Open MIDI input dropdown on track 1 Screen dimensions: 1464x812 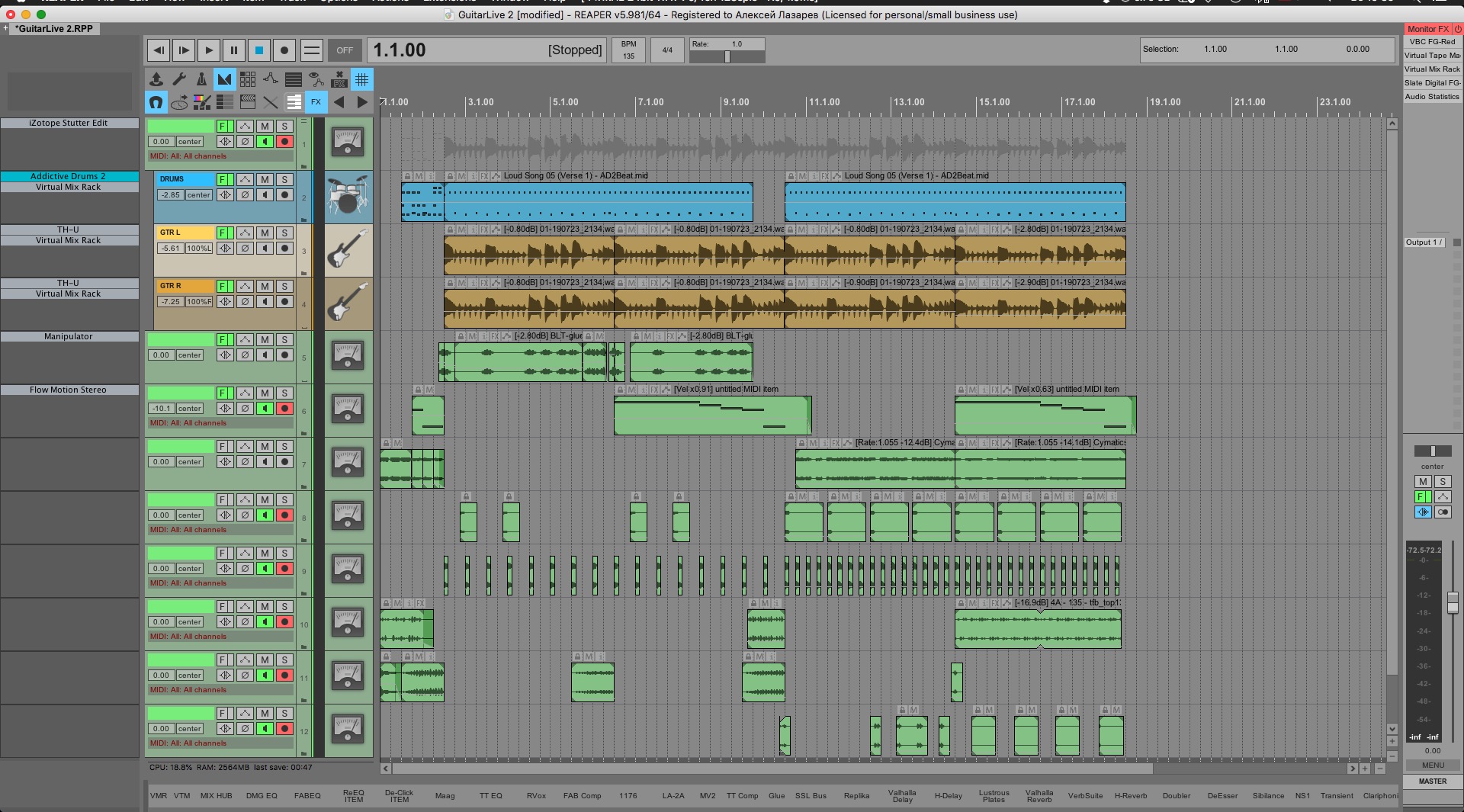(x=220, y=156)
